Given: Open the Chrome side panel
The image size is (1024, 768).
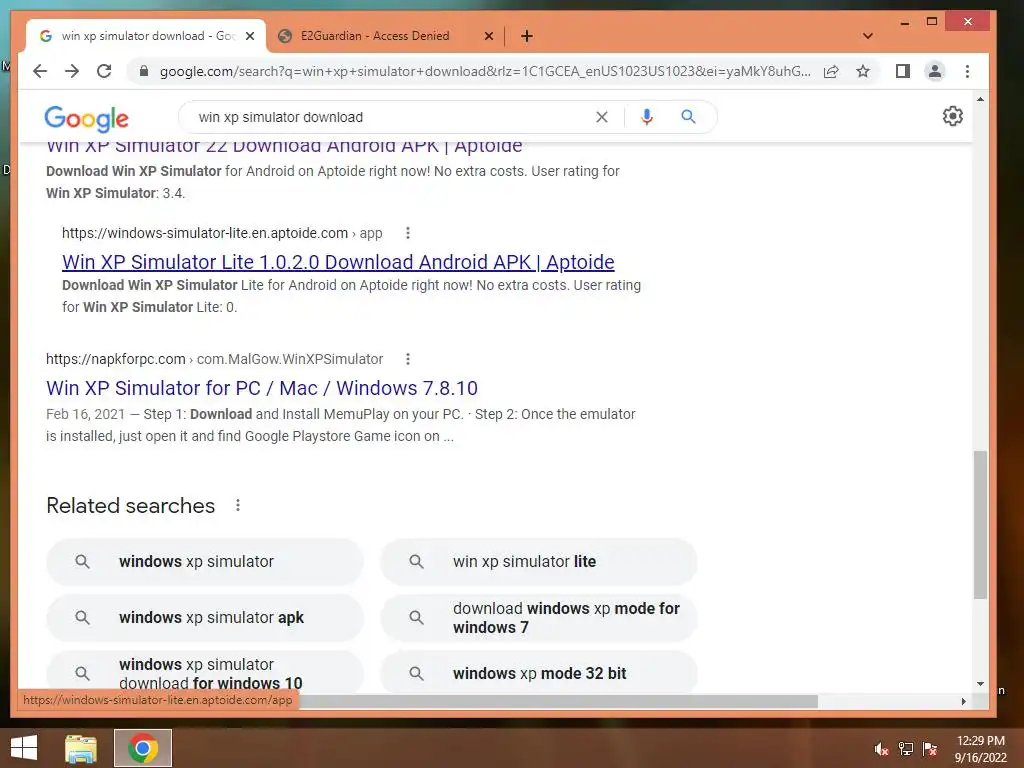Looking at the screenshot, I should tap(903, 71).
